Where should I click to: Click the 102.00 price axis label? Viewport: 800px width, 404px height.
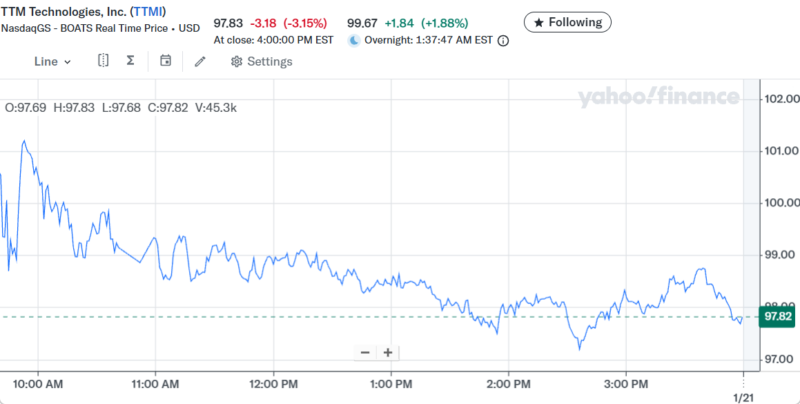[x=780, y=99]
